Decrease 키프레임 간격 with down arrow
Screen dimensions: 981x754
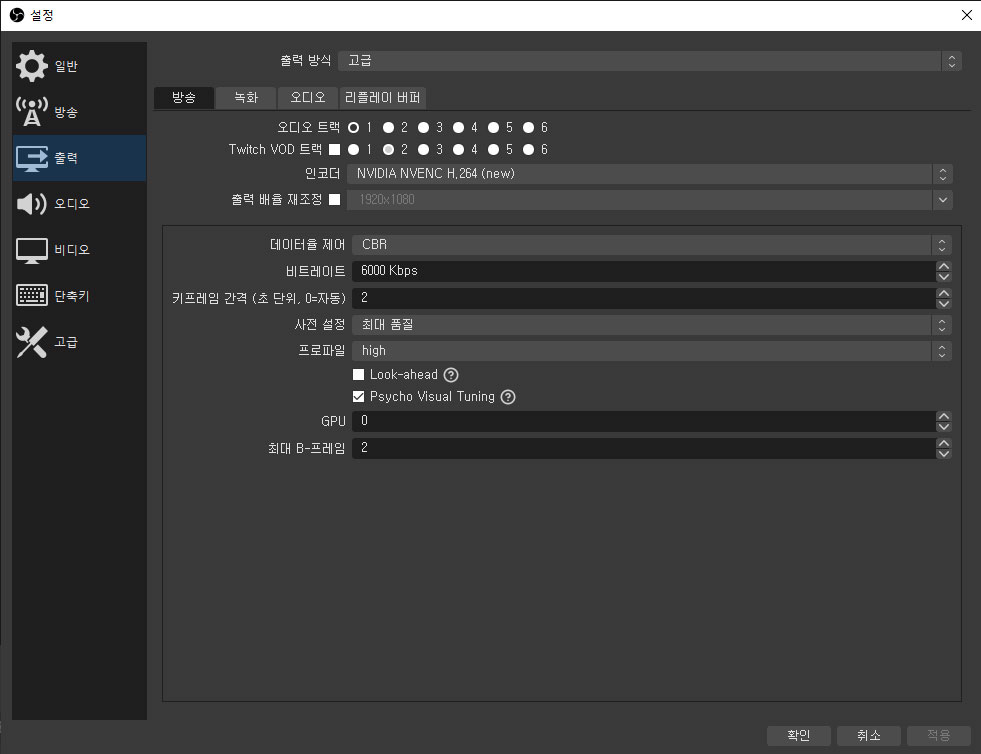[x=944, y=303]
